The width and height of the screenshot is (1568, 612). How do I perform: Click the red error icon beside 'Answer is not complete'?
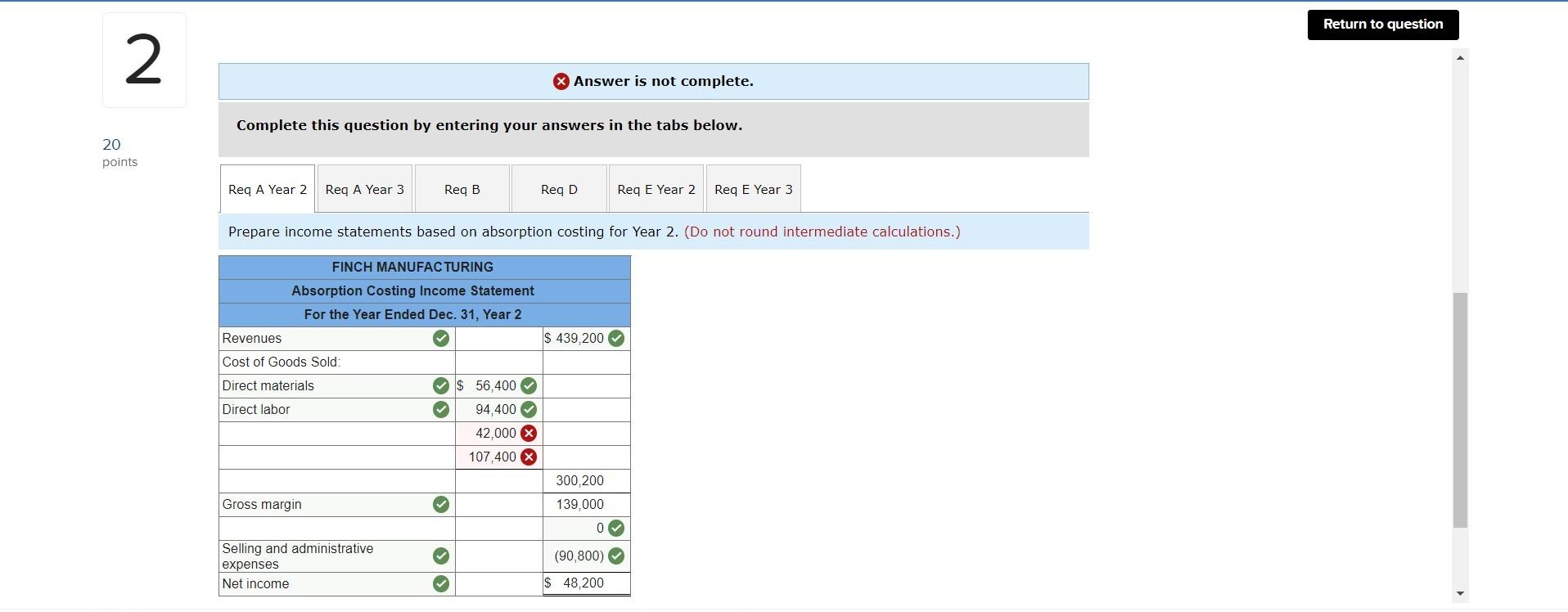point(561,81)
